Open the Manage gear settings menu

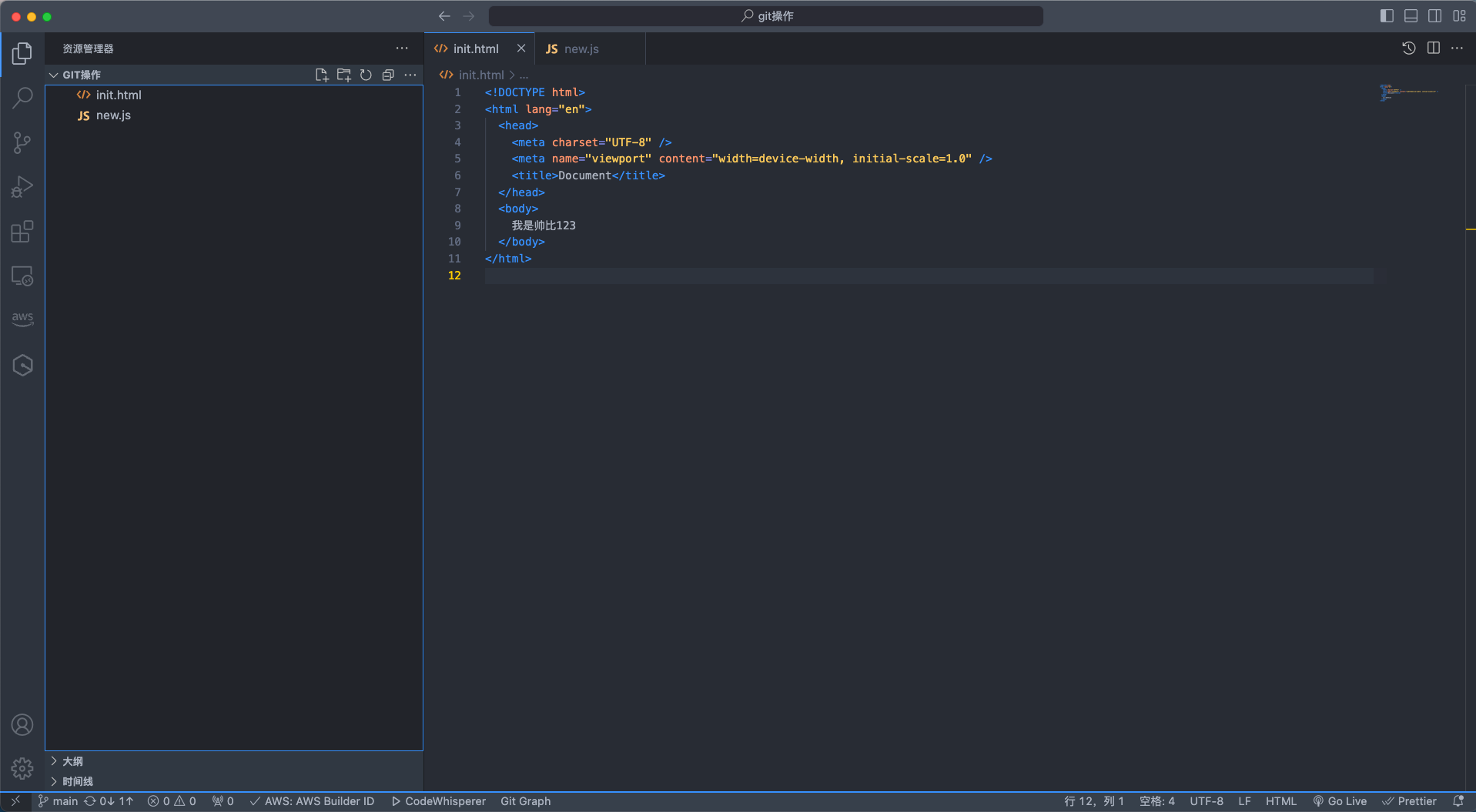click(22, 768)
